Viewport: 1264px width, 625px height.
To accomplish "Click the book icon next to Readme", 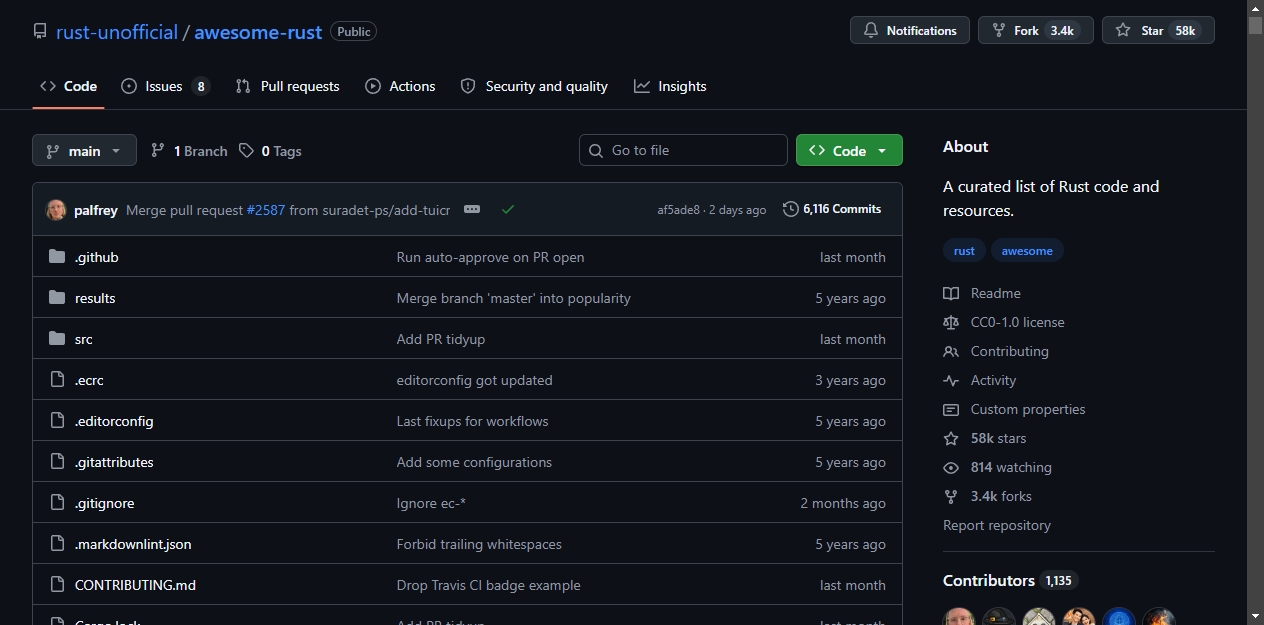I will [951, 293].
